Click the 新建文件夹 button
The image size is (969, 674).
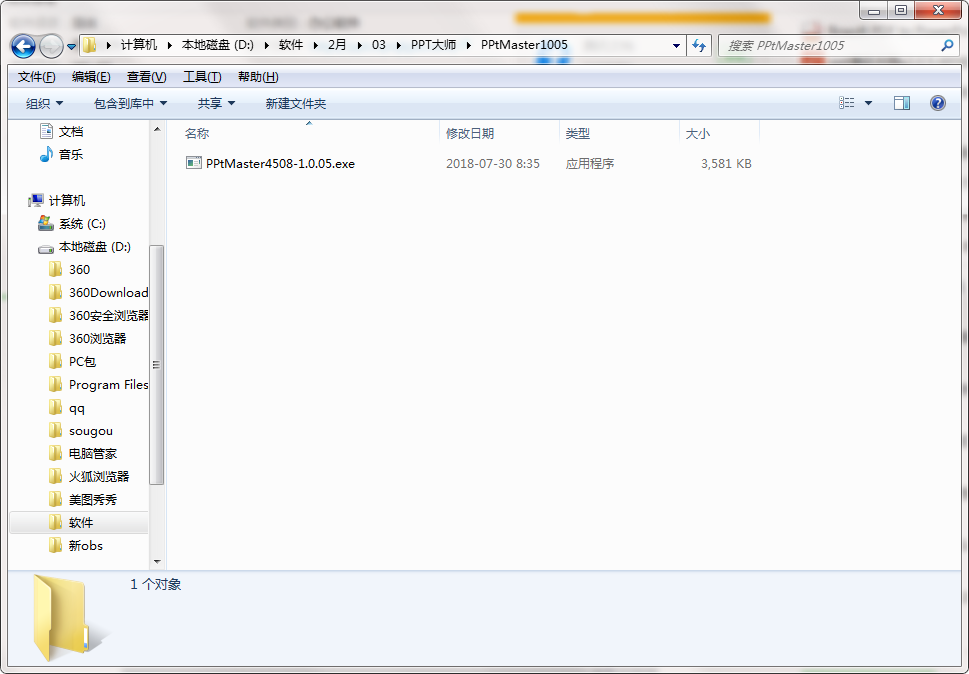(x=295, y=103)
